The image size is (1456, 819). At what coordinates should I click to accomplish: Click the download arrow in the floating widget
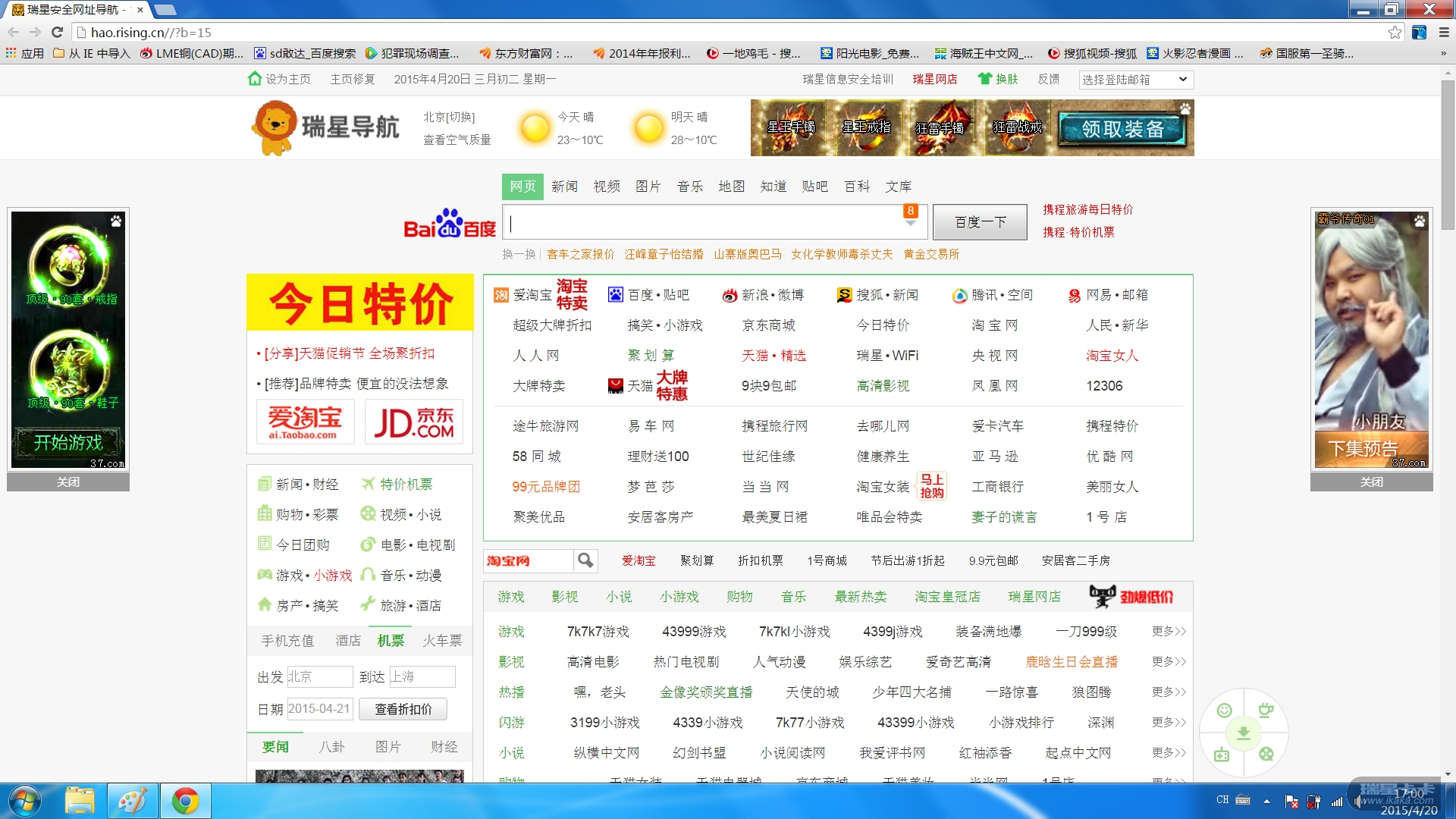[1243, 733]
